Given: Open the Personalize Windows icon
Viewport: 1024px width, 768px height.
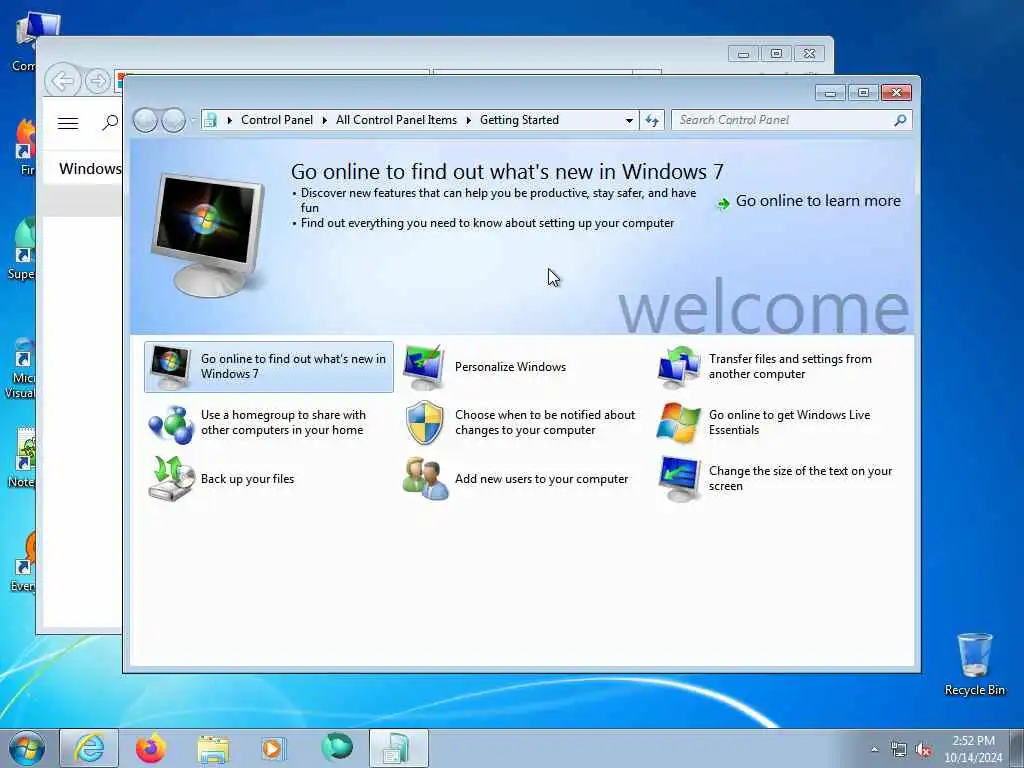Looking at the screenshot, I should [424, 367].
